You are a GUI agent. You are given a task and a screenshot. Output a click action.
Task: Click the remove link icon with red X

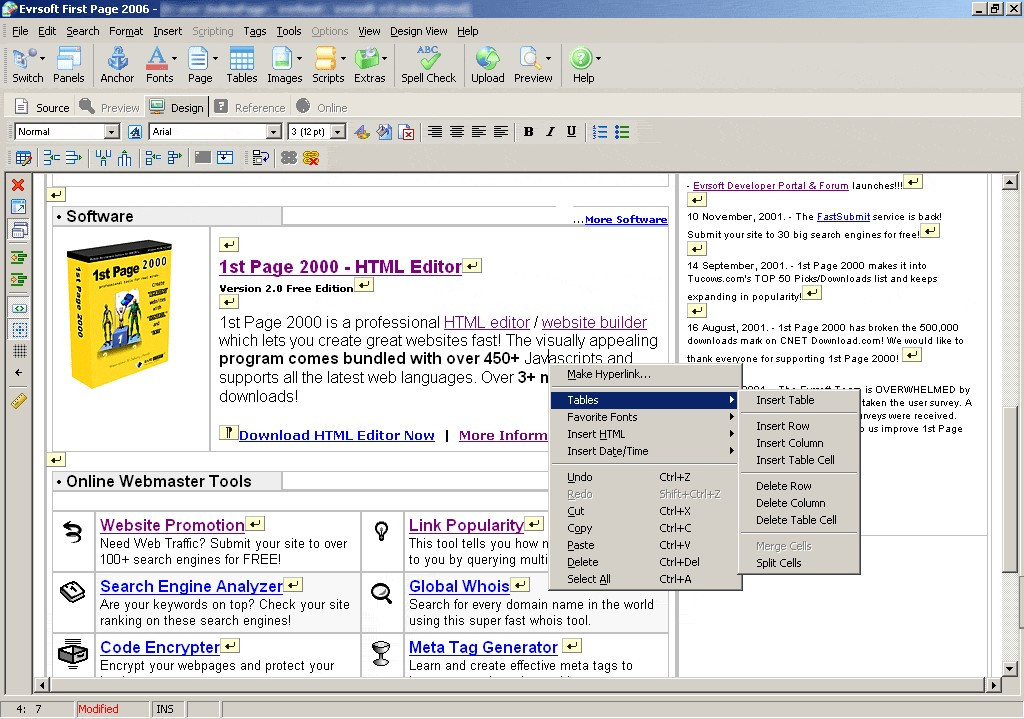[x=312, y=158]
